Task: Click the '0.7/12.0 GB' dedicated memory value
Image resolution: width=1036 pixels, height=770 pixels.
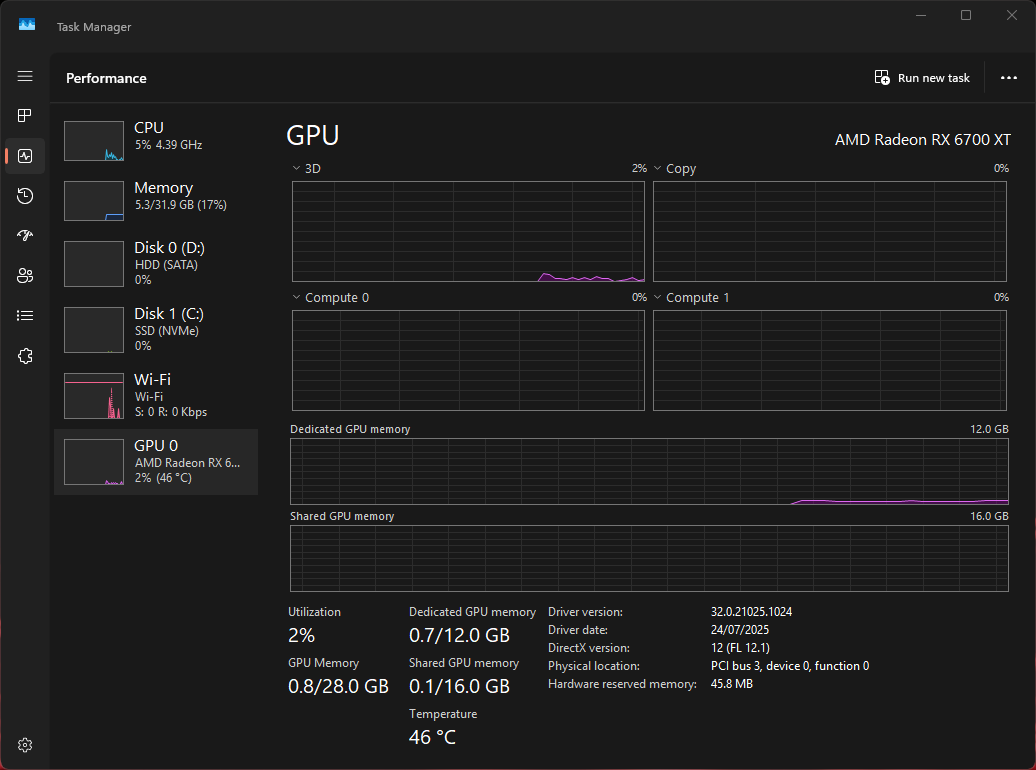Action: click(459, 635)
